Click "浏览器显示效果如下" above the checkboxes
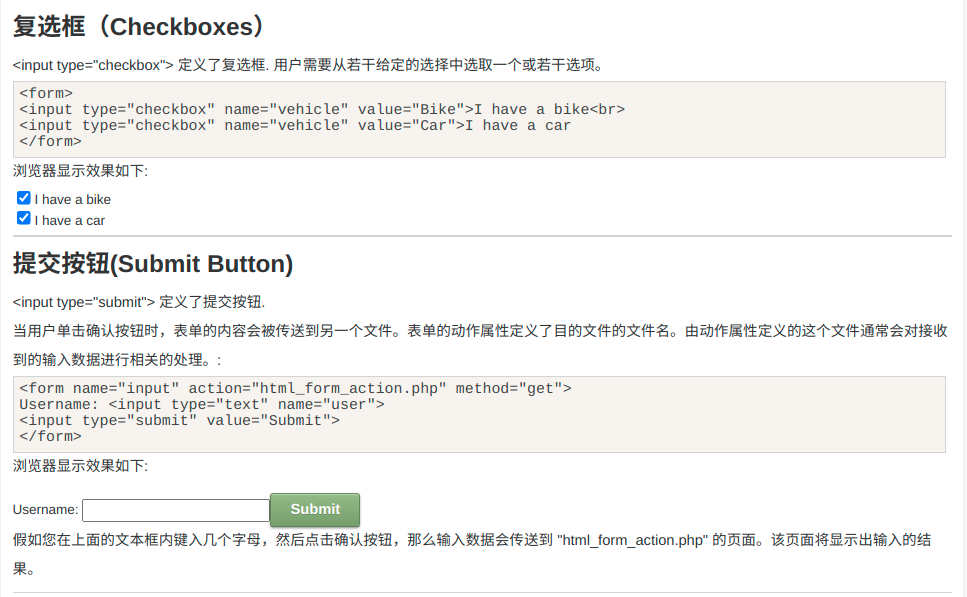 [80, 170]
